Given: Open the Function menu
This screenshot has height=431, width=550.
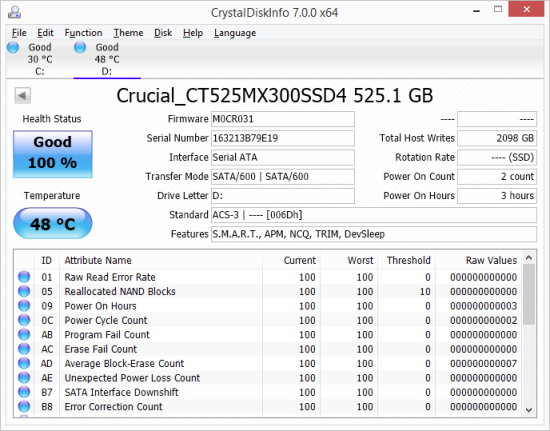Looking at the screenshot, I should coord(83,33).
